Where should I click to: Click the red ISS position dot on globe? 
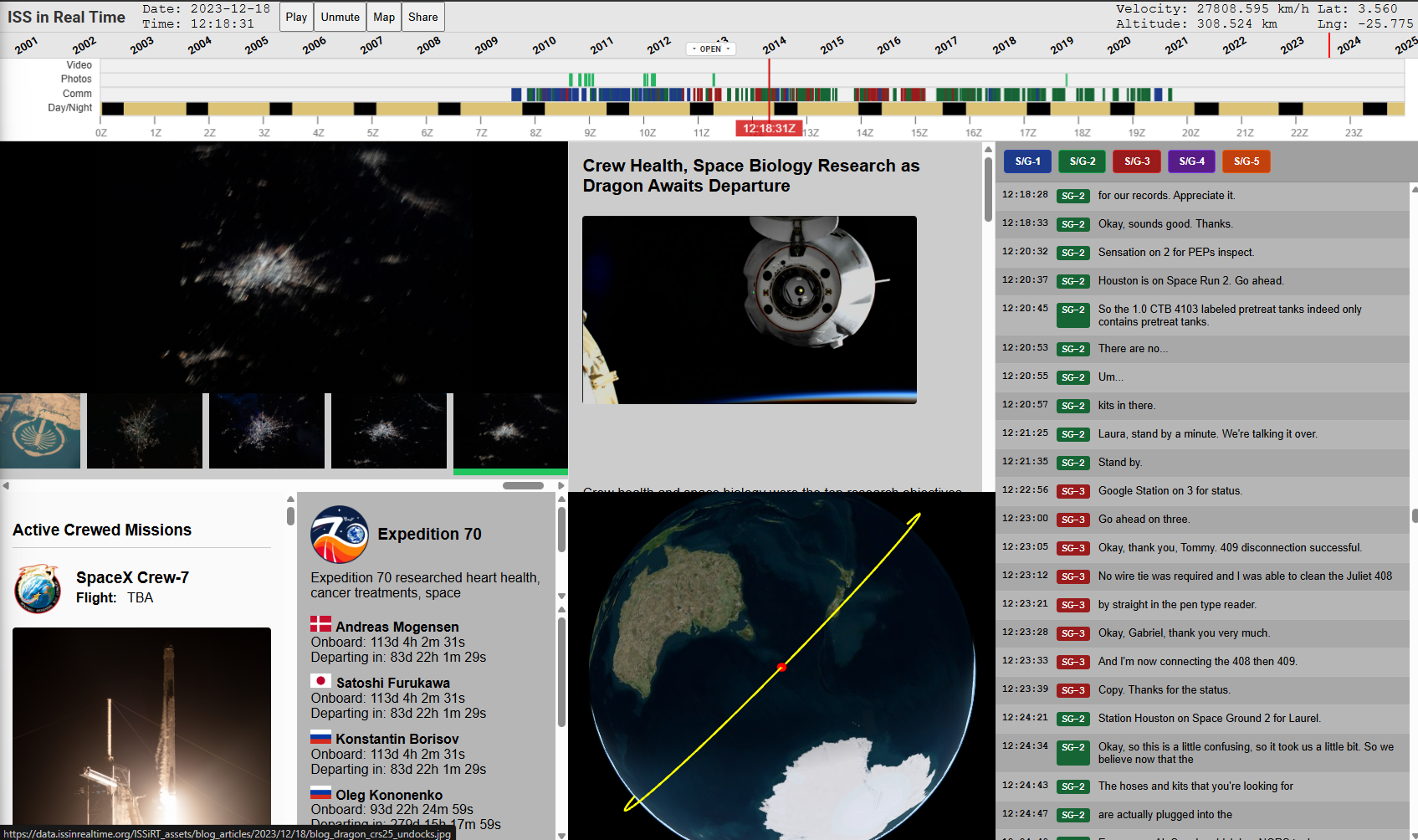pyautogui.click(x=781, y=667)
